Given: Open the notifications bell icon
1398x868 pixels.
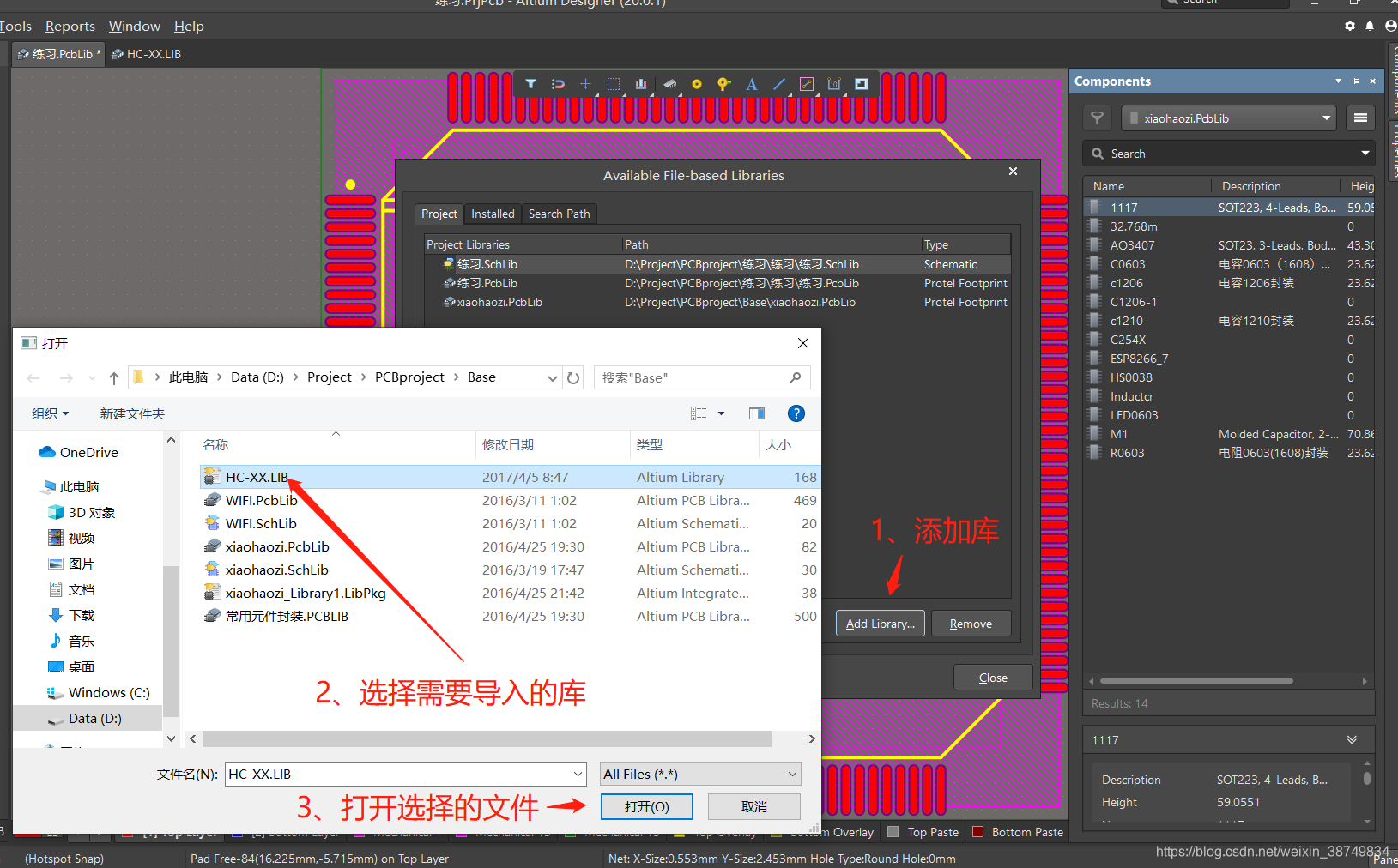Looking at the screenshot, I should (1370, 26).
